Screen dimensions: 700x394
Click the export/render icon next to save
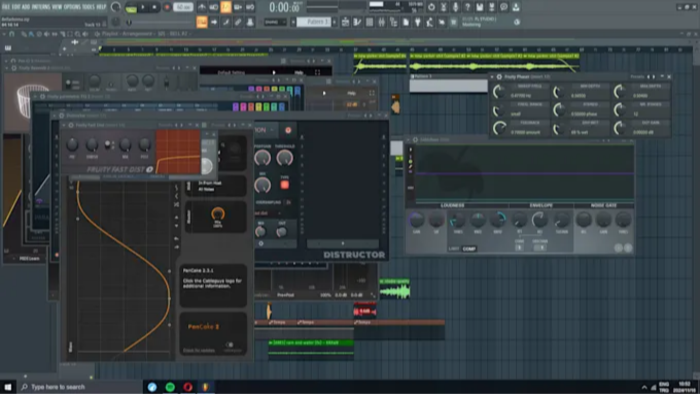pyautogui.click(x=492, y=7)
